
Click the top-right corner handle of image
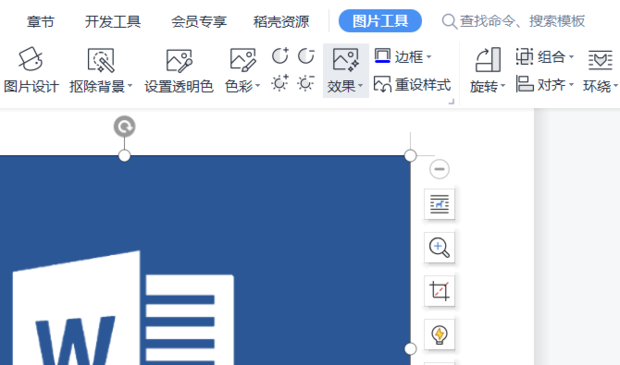coord(410,156)
